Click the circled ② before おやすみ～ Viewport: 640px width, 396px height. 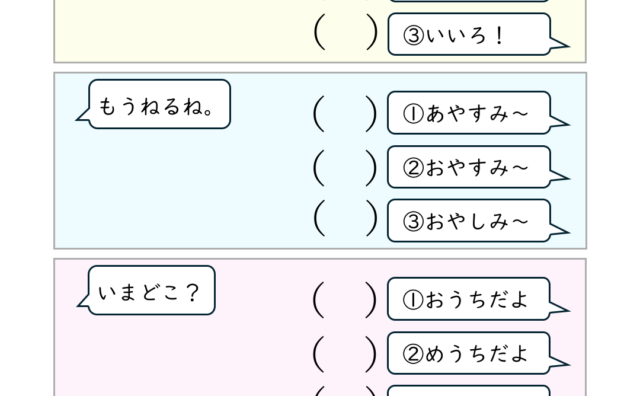click(x=413, y=168)
